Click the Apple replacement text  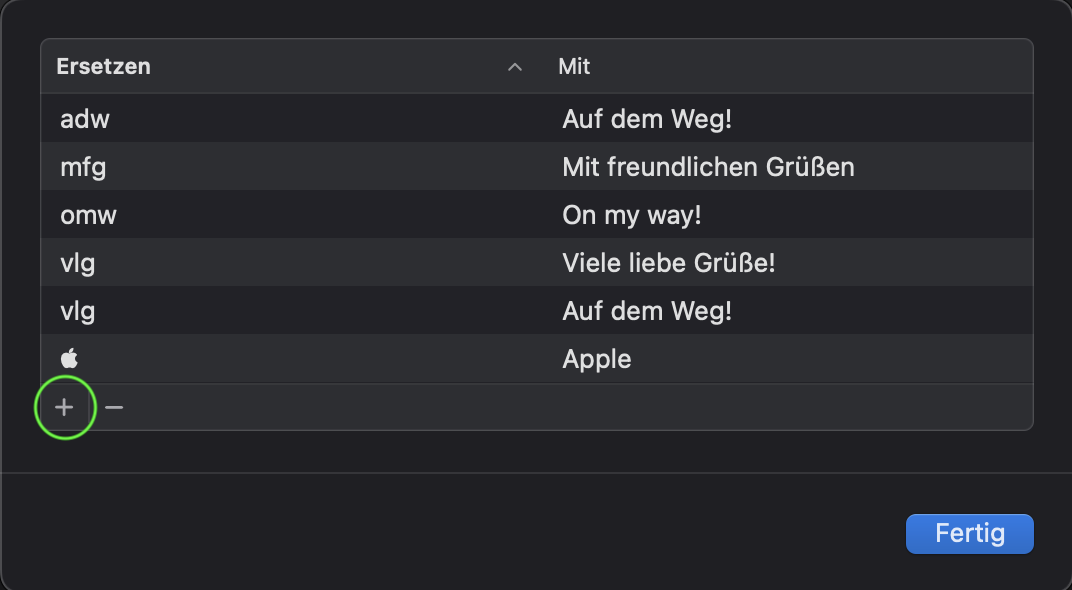tap(597, 359)
